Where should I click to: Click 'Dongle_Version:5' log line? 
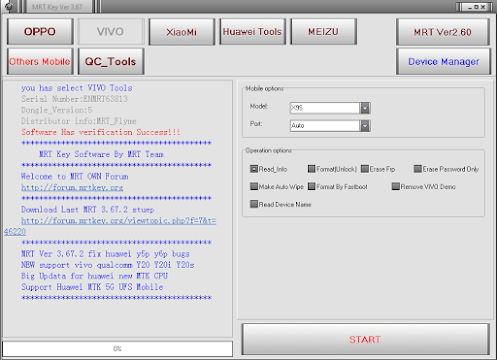(x=57, y=110)
